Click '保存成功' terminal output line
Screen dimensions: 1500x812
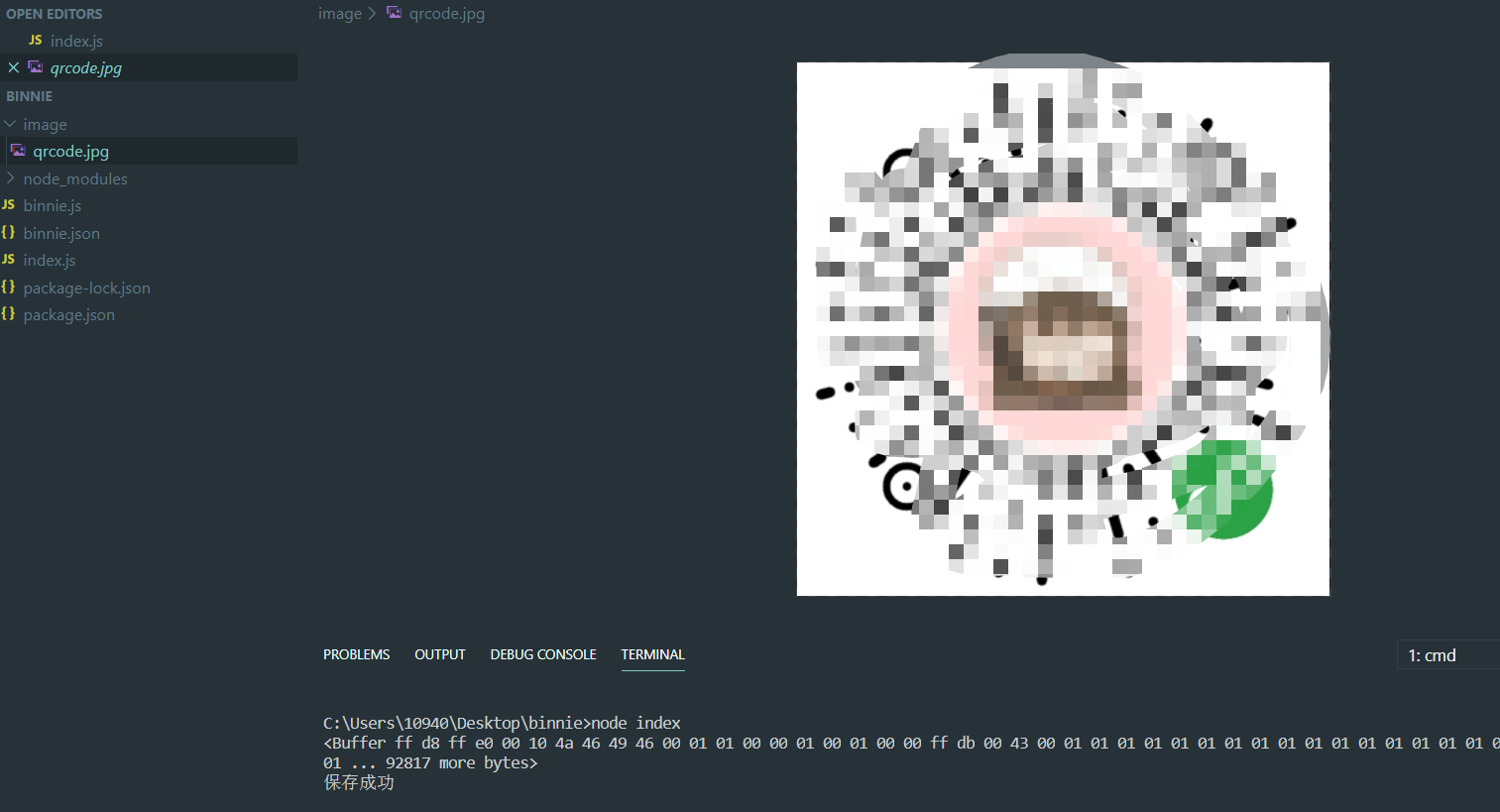click(x=359, y=782)
